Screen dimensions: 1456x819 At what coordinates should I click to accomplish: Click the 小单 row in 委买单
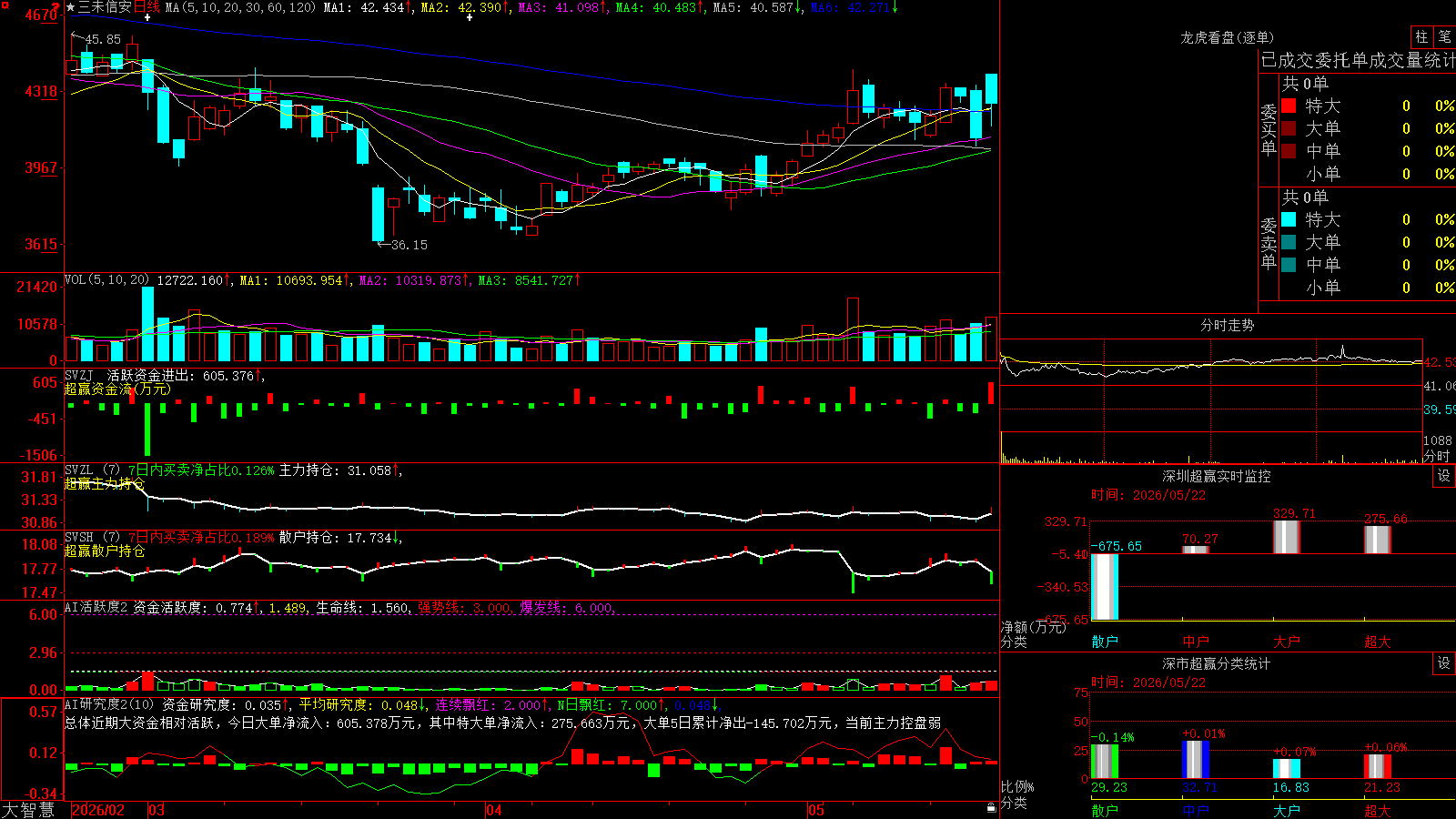(1368, 174)
